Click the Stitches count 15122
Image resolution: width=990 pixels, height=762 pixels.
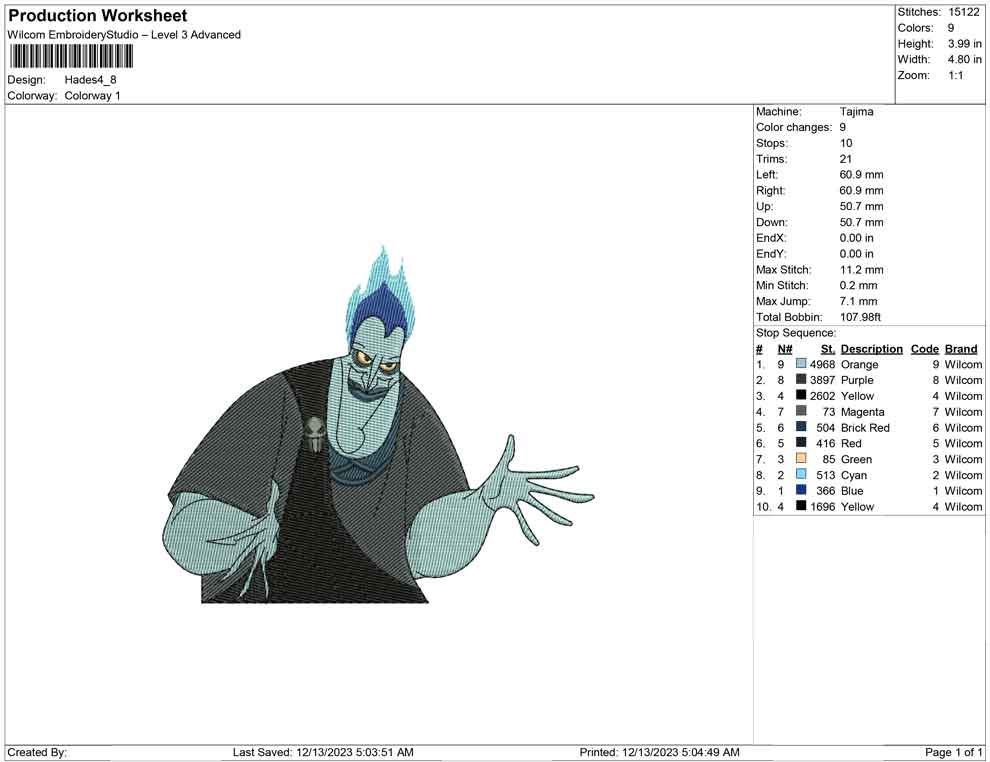point(965,12)
